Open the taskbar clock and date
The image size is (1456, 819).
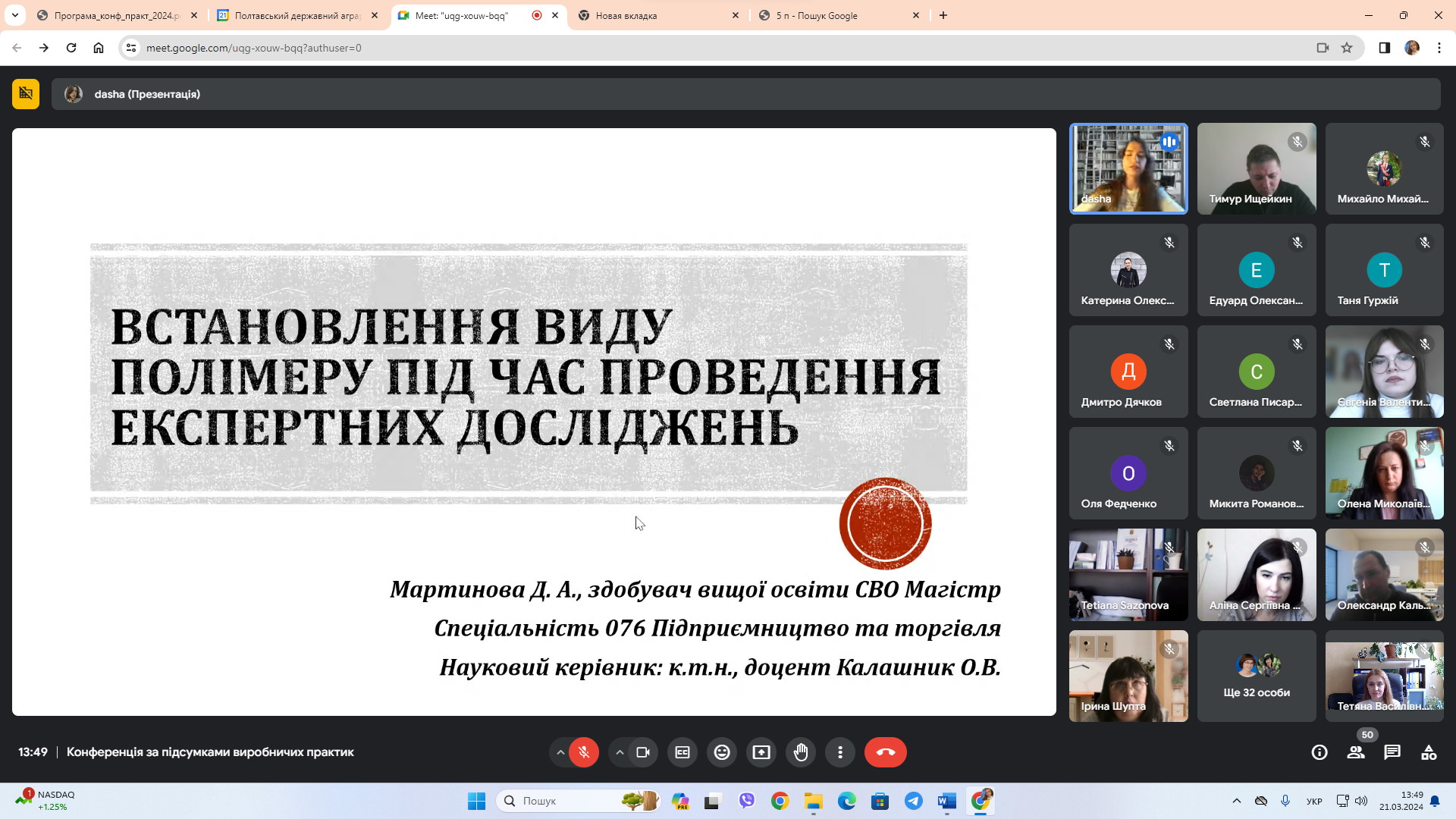click(1401, 801)
